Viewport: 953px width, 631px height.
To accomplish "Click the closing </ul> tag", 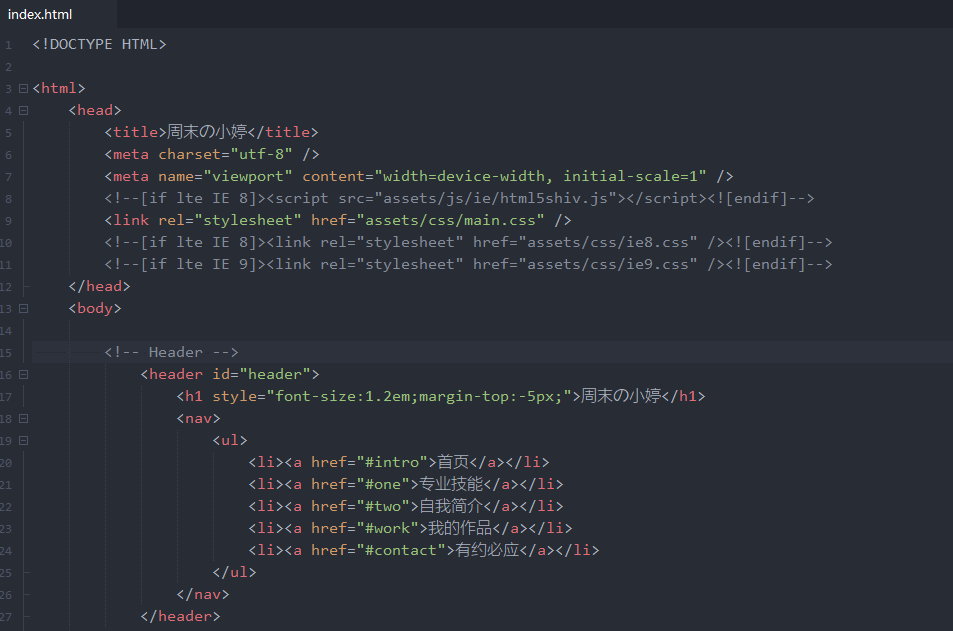I will coord(234,573).
